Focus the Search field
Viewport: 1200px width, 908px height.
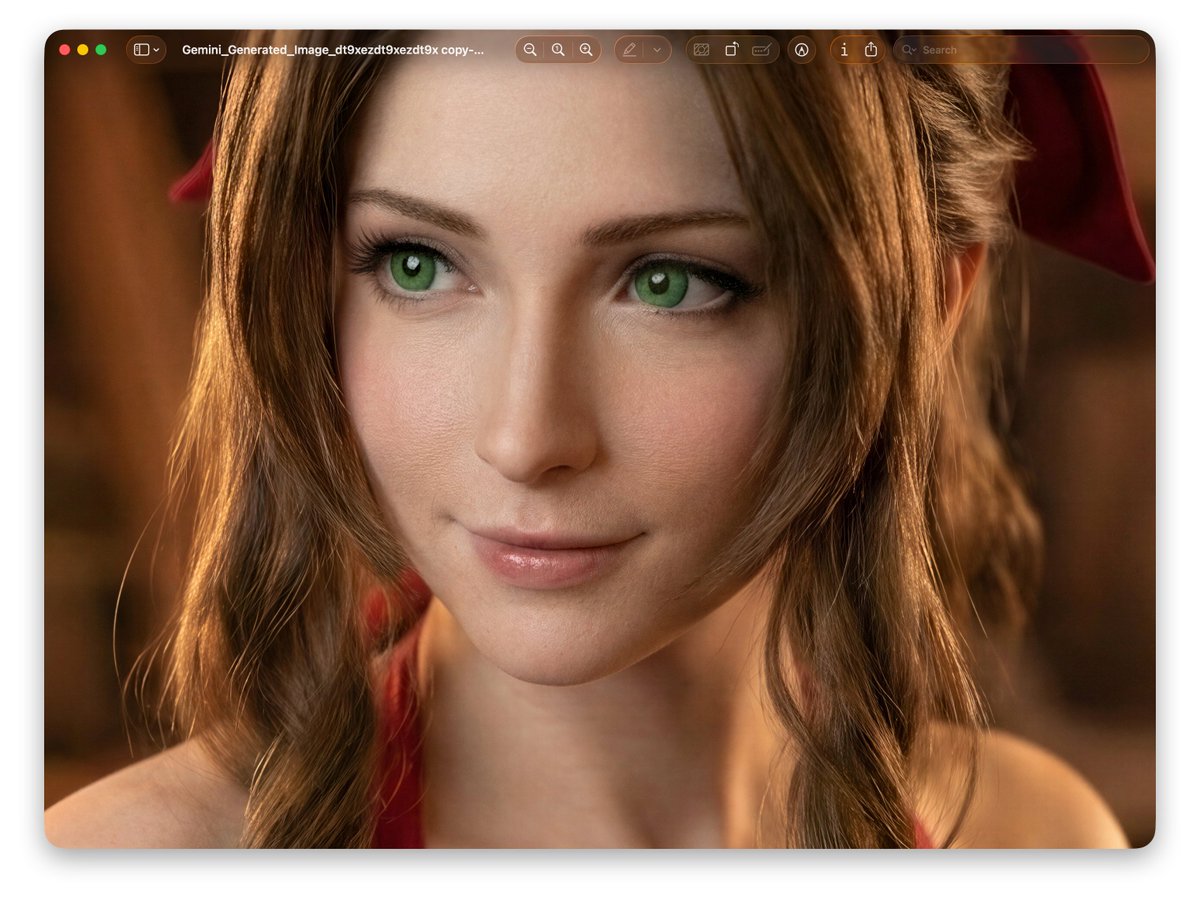click(x=1021, y=50)
